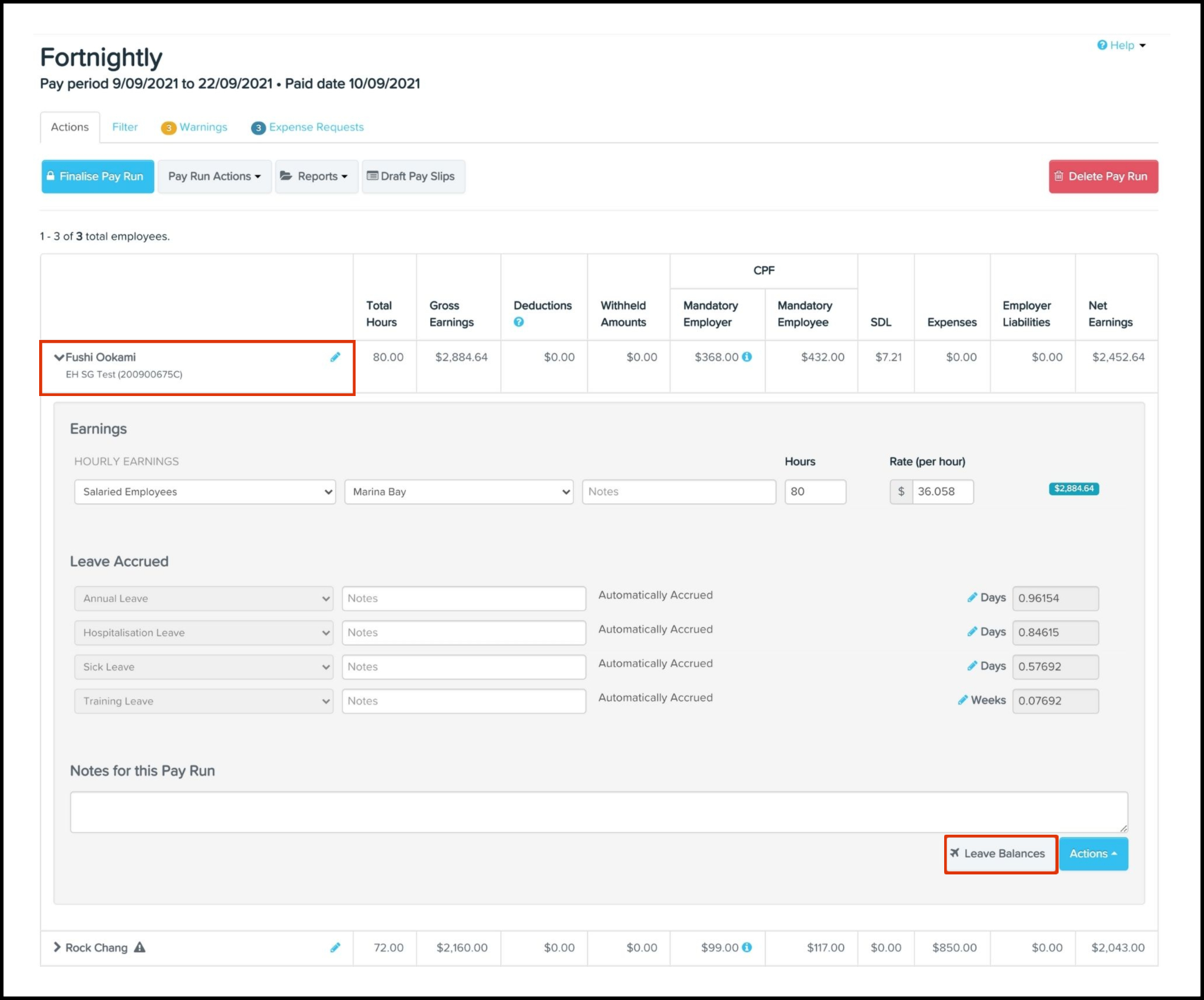
Task: Expand Rock Chang employee row
Action: 57,947
